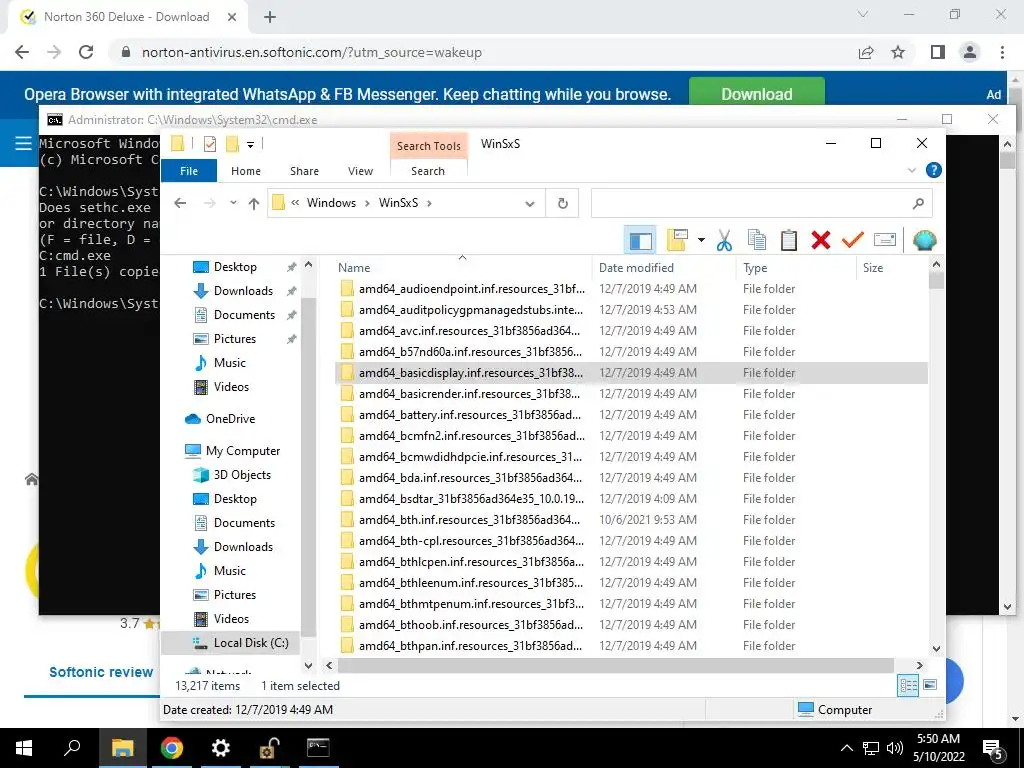
Task: Select Local Disk (C:) in navigation pane
Action: point(251,643)
